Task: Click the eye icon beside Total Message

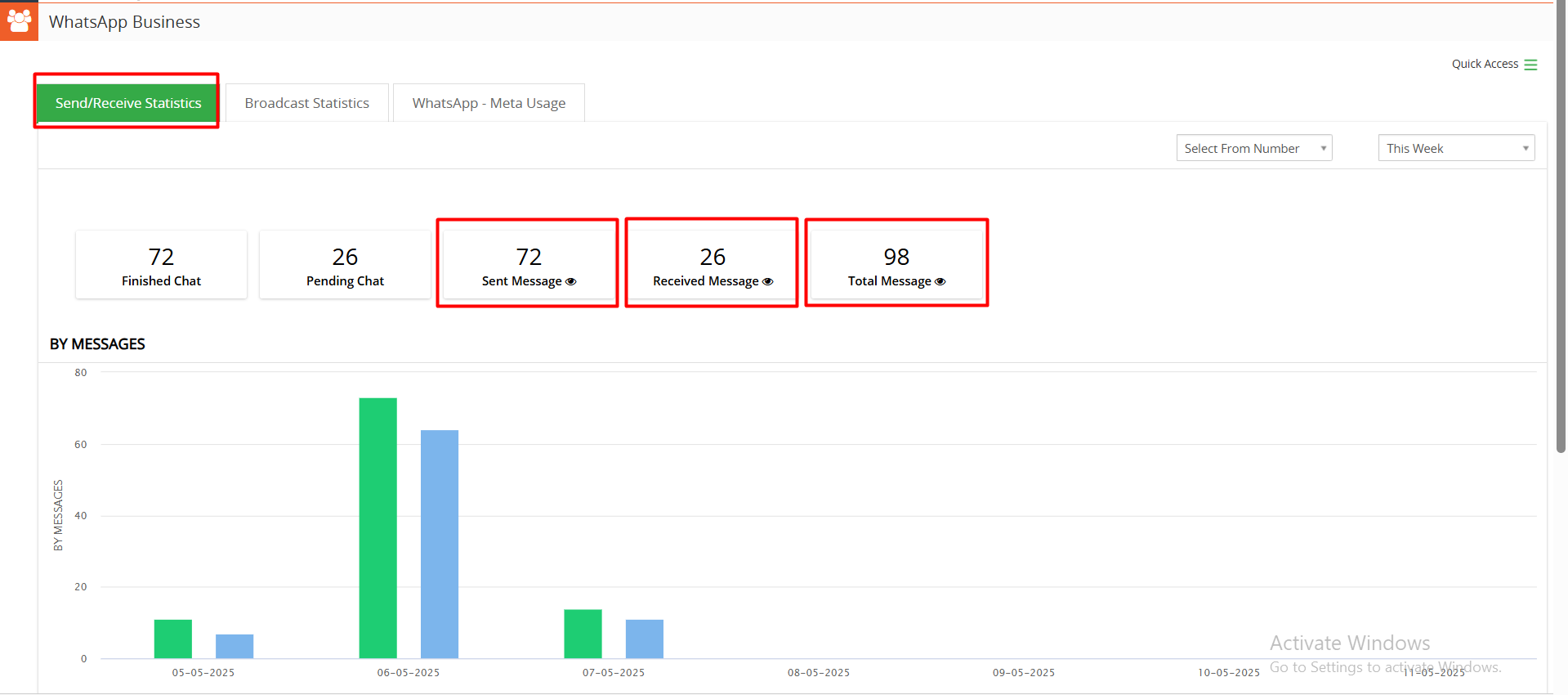Action: (940, 281)
